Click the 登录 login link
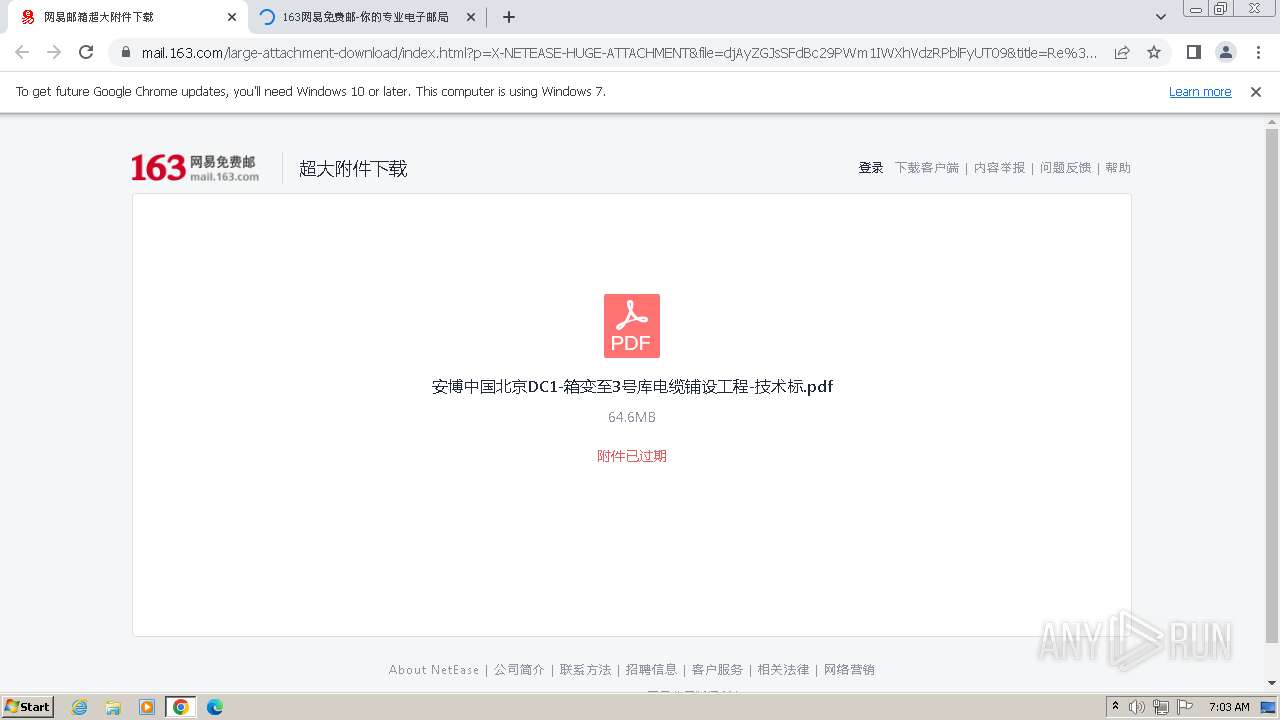Viewport: 1280px width, 720px height. pyautogui.click(x=871, y=168)
